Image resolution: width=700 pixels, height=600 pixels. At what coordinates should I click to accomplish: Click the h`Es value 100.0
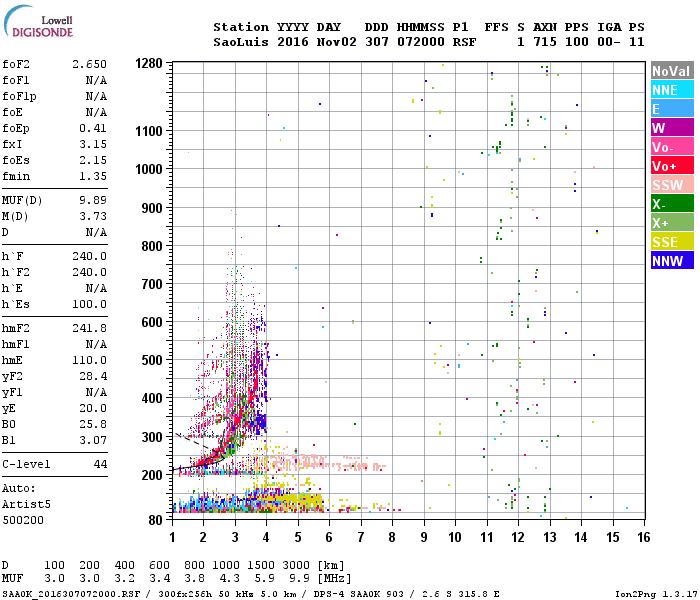[x=90, y=304]
